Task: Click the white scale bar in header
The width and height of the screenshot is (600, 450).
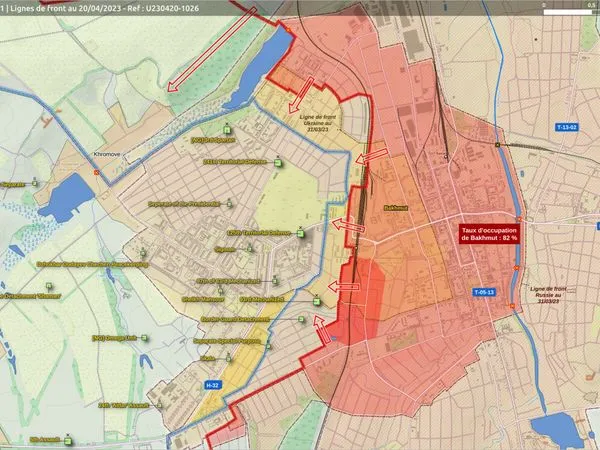Action: (x=567, y=12)
